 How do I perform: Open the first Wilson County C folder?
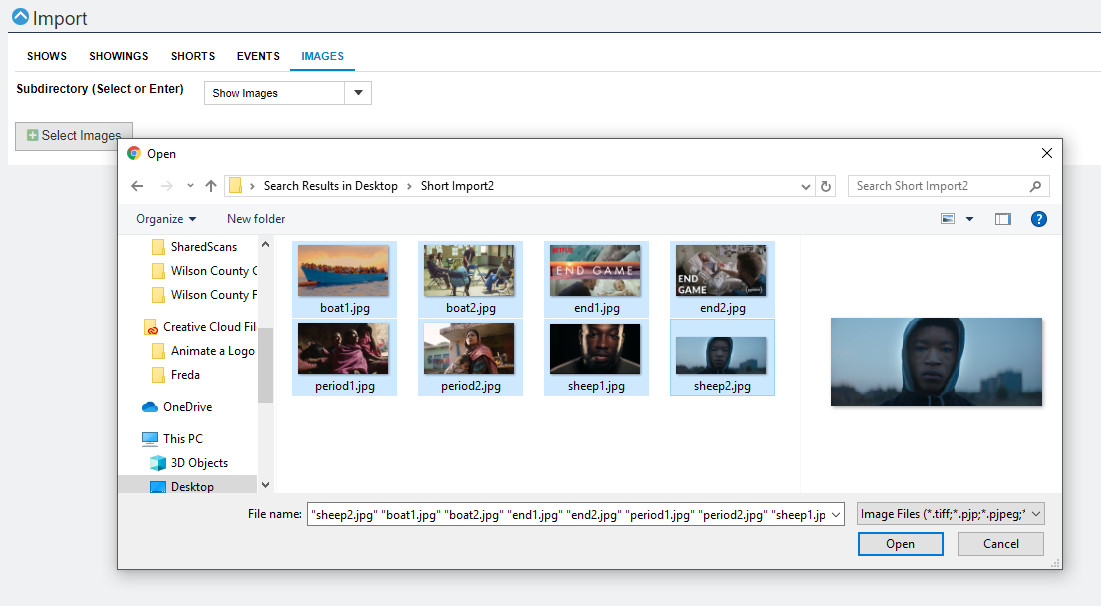tap(205, 271)
